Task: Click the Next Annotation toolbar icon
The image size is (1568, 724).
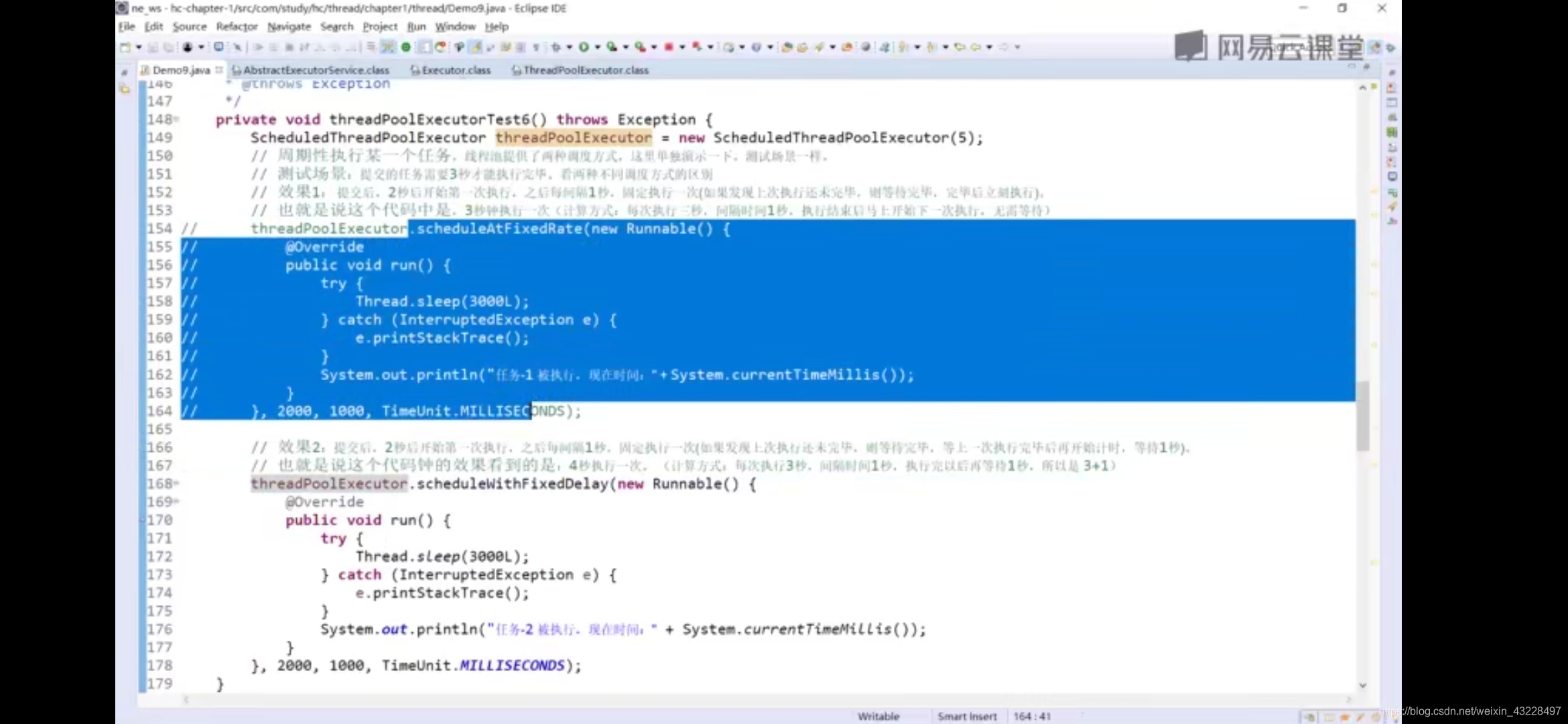Action: click(x=903, y=47)
